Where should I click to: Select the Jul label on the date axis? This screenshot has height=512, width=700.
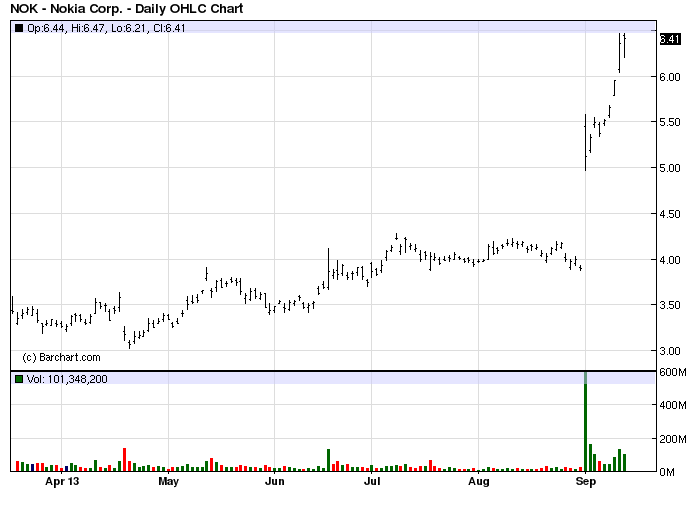pos(372,482)
